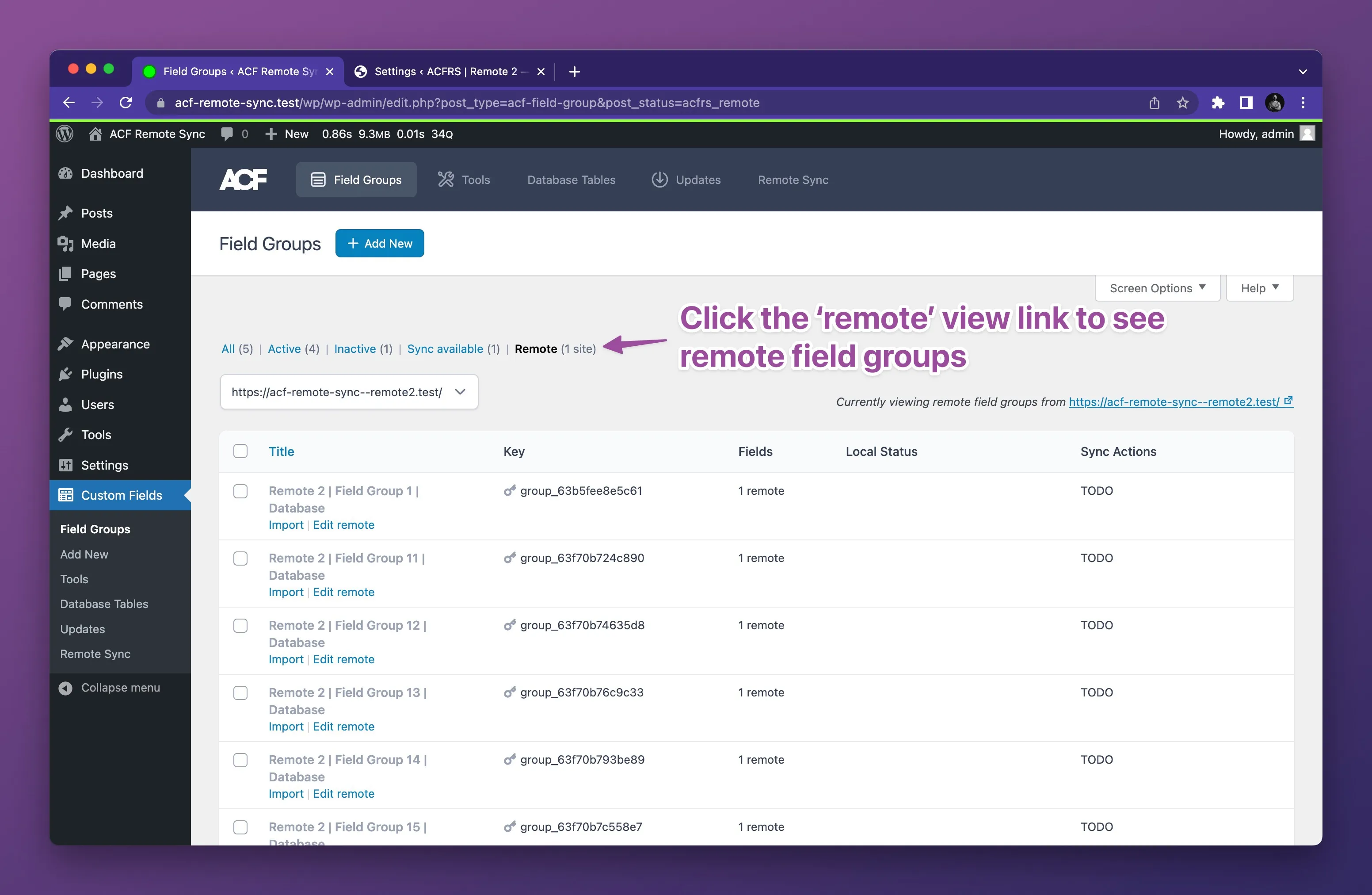Select checkbox for Remote 2 Field Group 1
Image resolution: width=1372 pixels, height=895 pixels.
coord(240,491)
